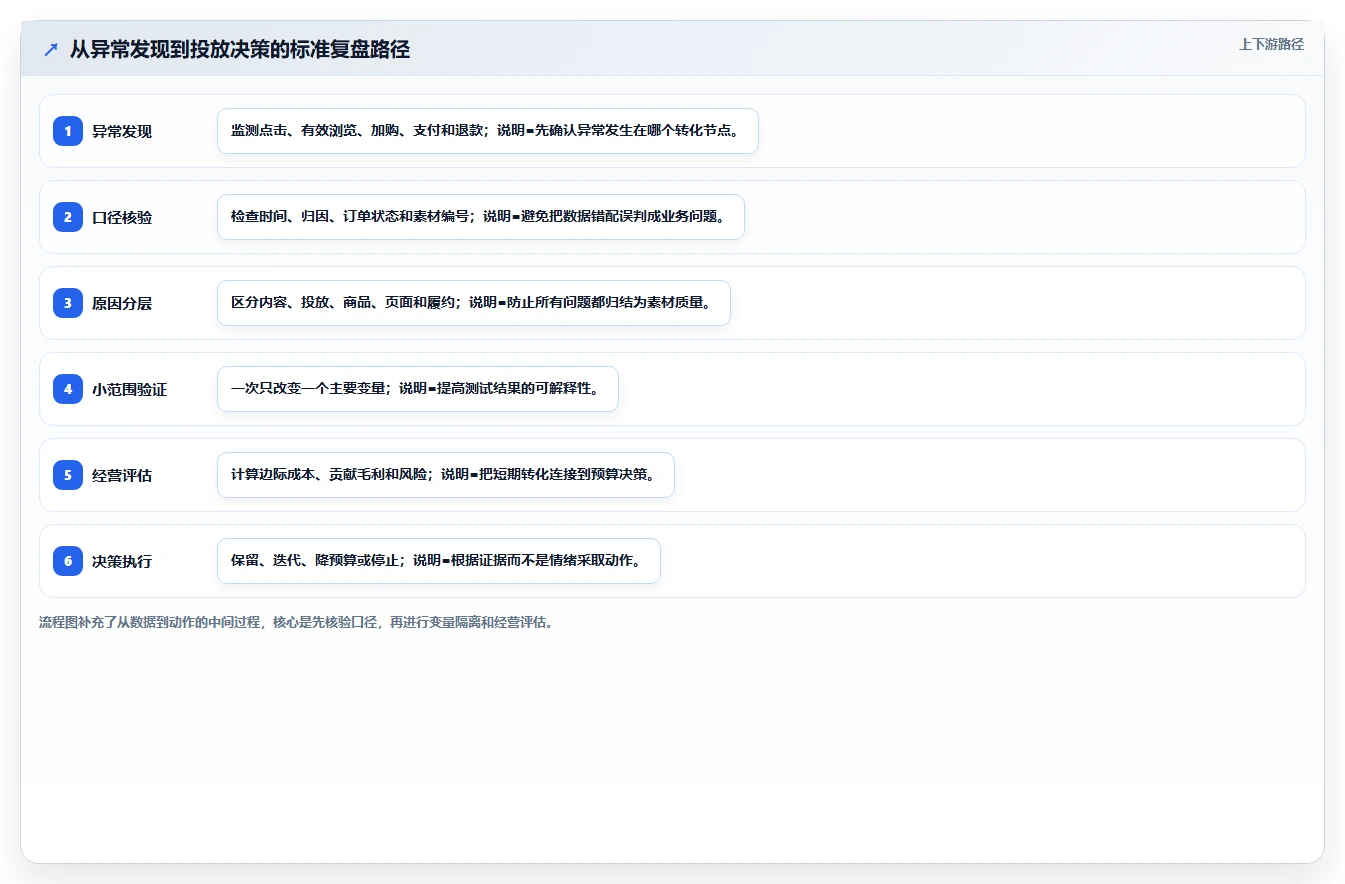Open the description box starting 区分内容、投放
Viewport: 1345px width, 884px height.
click(x=474, y=303)
